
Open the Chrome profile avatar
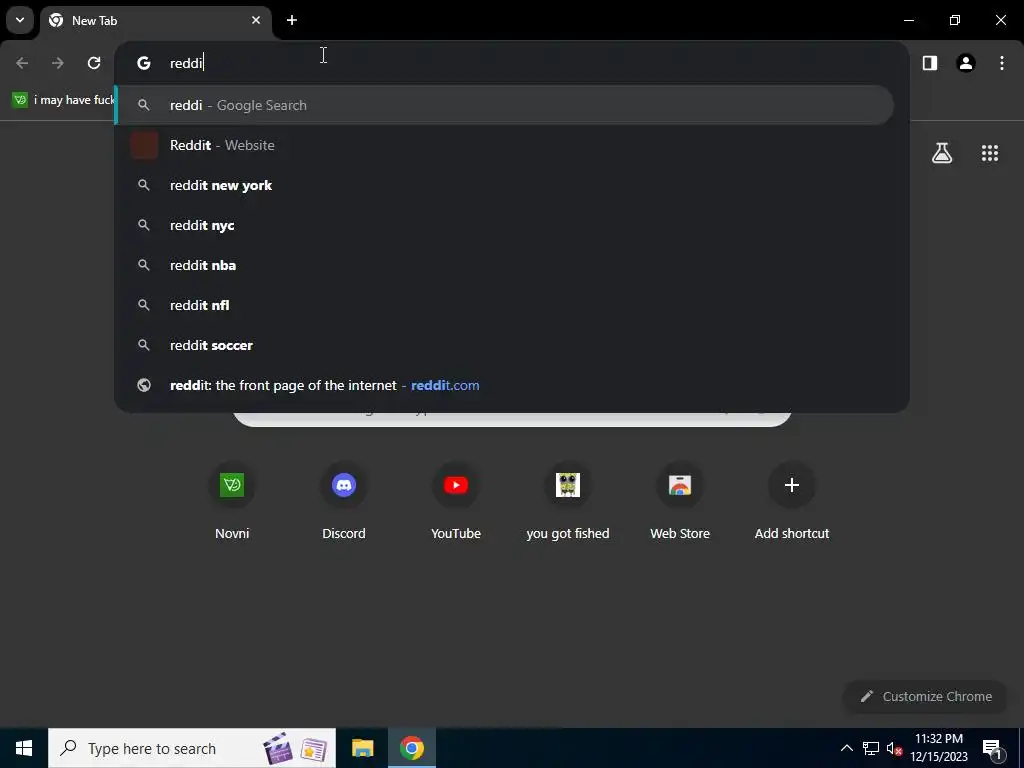(966, 63)
